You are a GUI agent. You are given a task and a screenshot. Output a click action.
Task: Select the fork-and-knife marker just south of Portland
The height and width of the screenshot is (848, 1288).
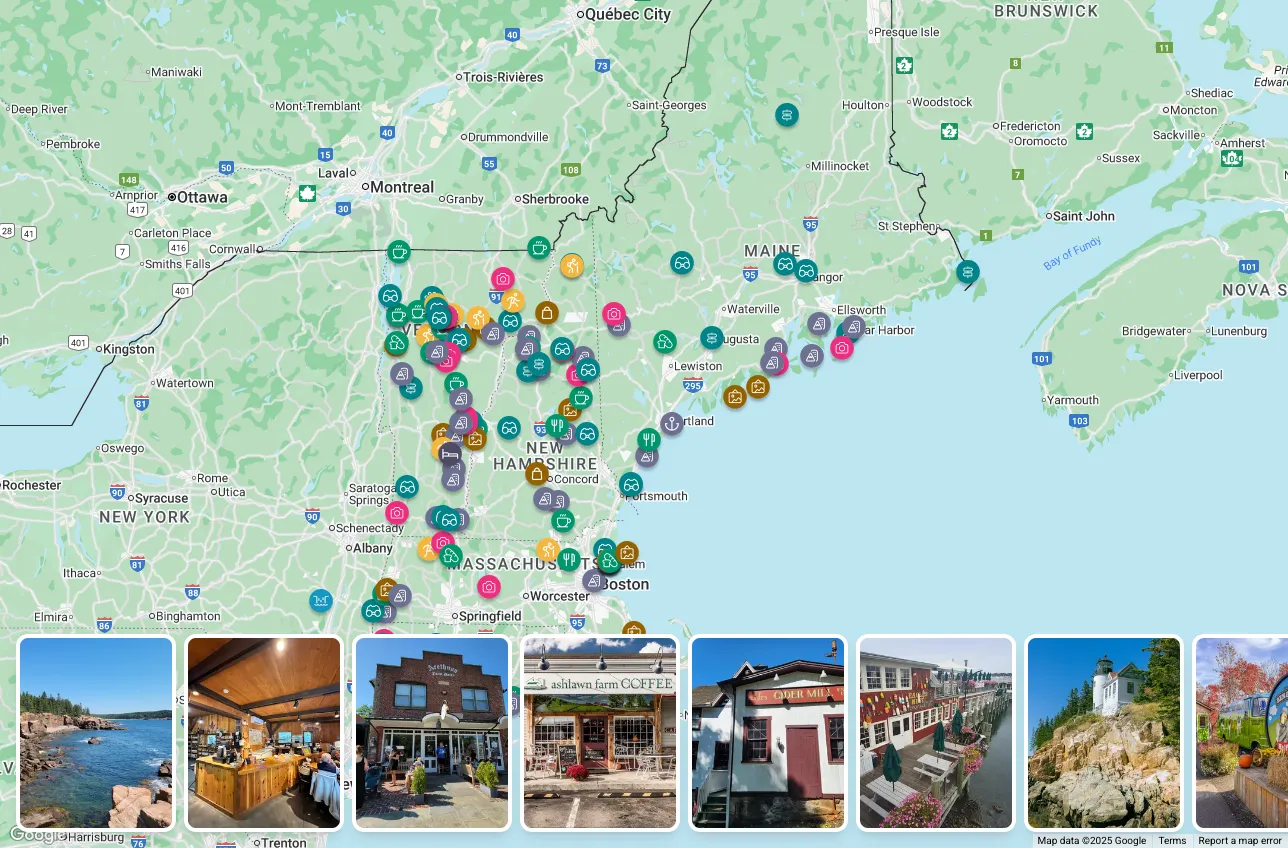tap(649, 439)
